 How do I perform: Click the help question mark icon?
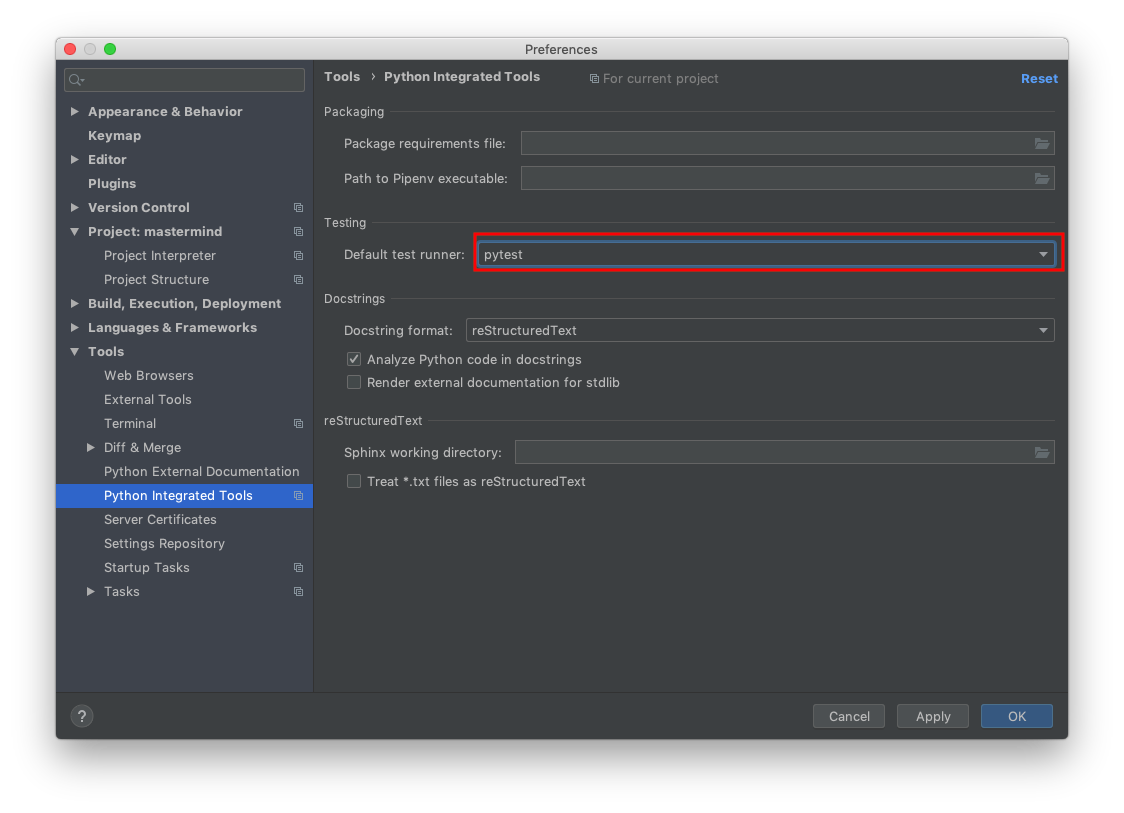81,716
